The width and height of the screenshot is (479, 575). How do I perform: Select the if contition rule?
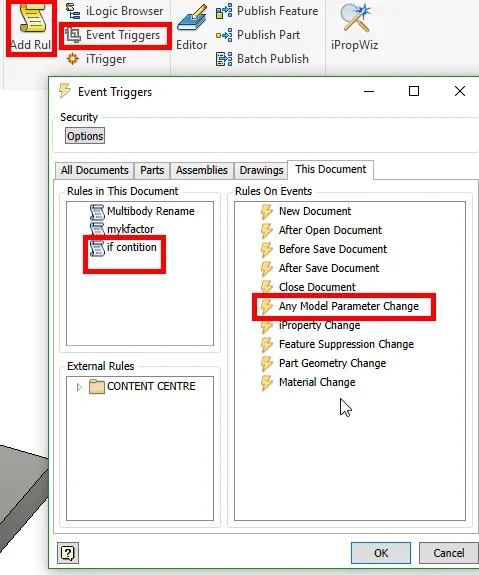[123, 248]
